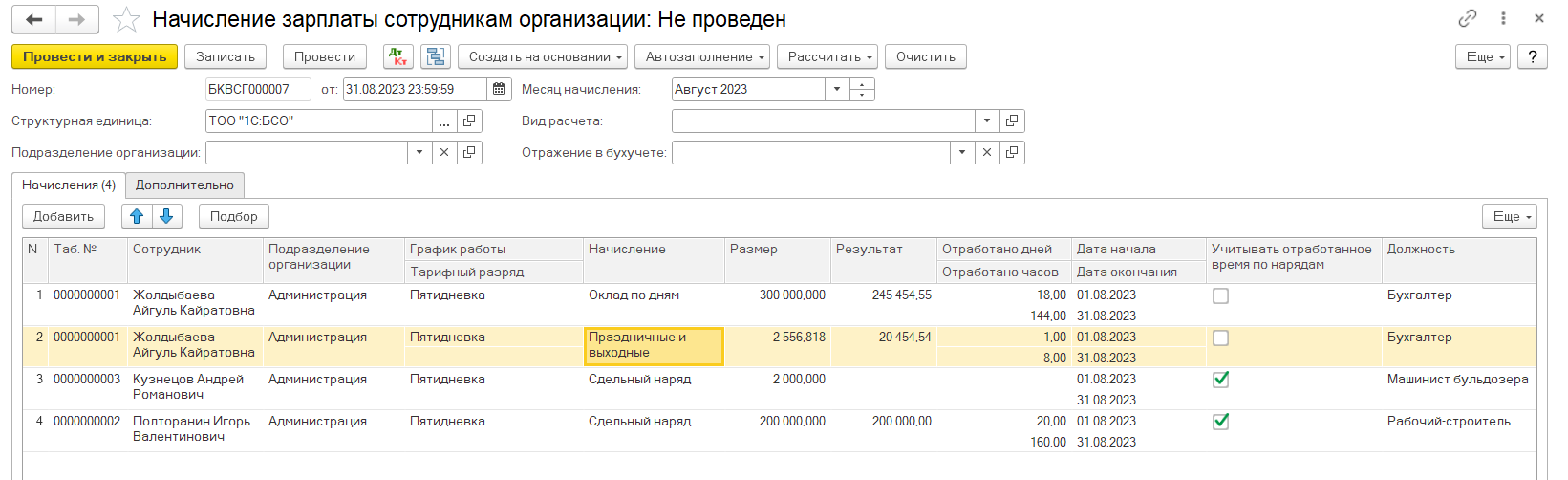1568x480 pixels.
Task: Add a row with Добавить
Action: 63,216
